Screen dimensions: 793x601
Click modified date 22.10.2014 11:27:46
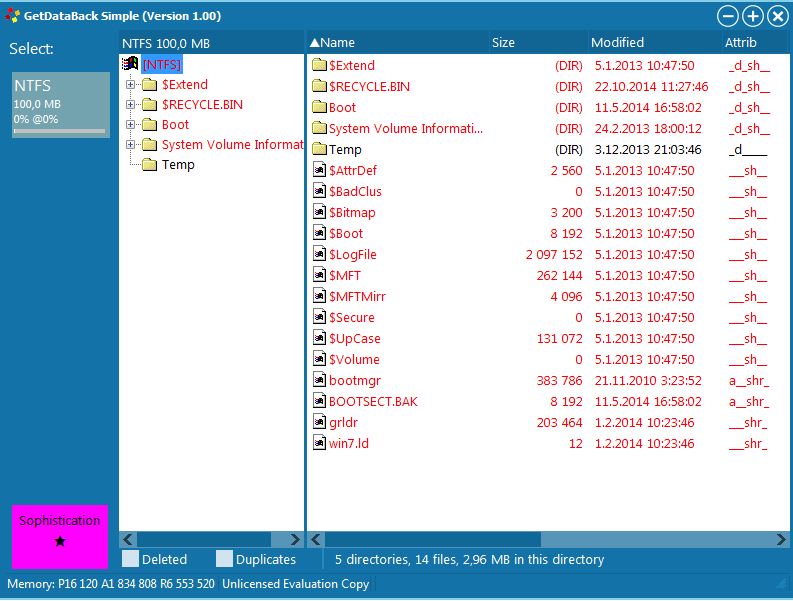point(651,87)
